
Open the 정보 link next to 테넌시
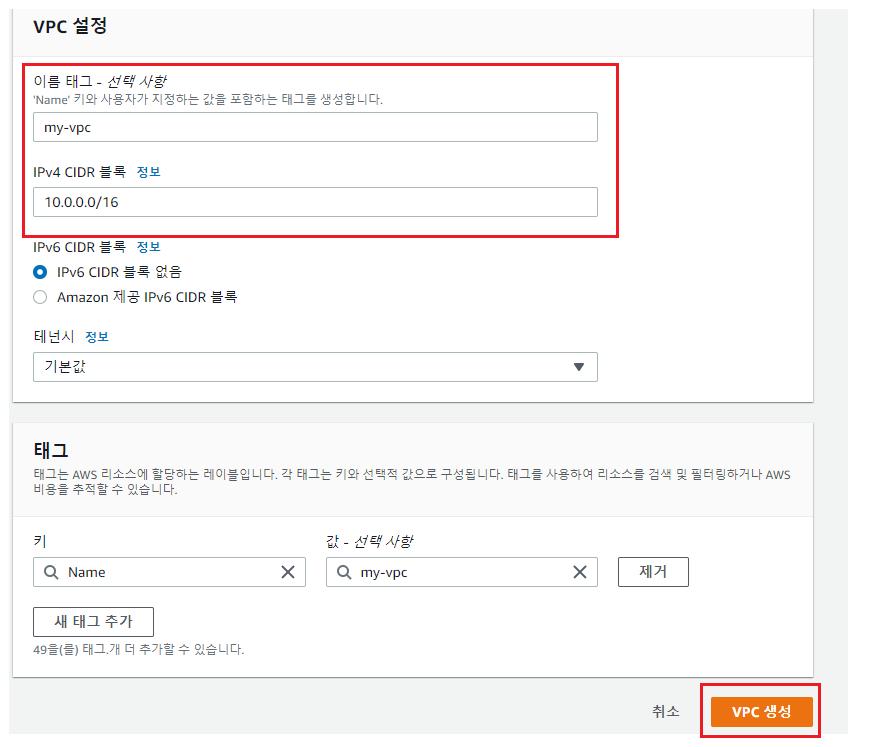point(97,337)
